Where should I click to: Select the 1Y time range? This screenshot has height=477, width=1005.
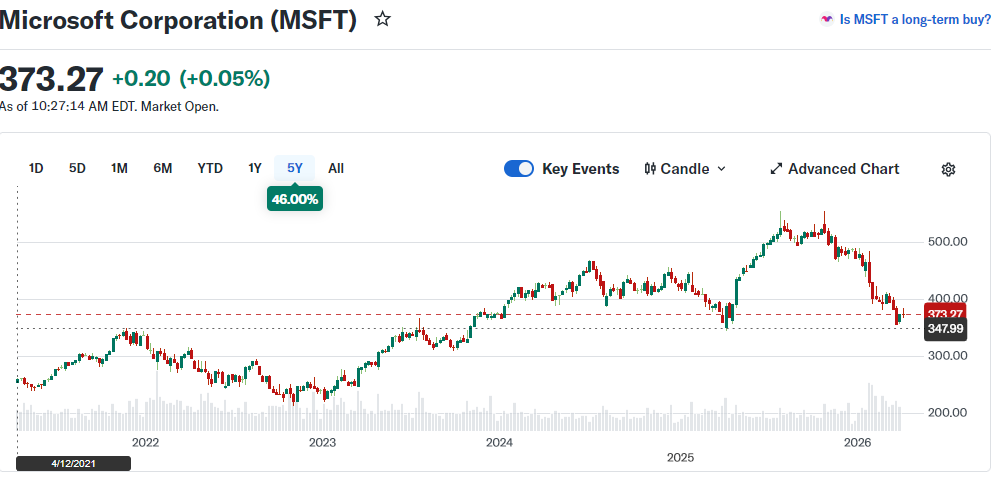point(255,168)
